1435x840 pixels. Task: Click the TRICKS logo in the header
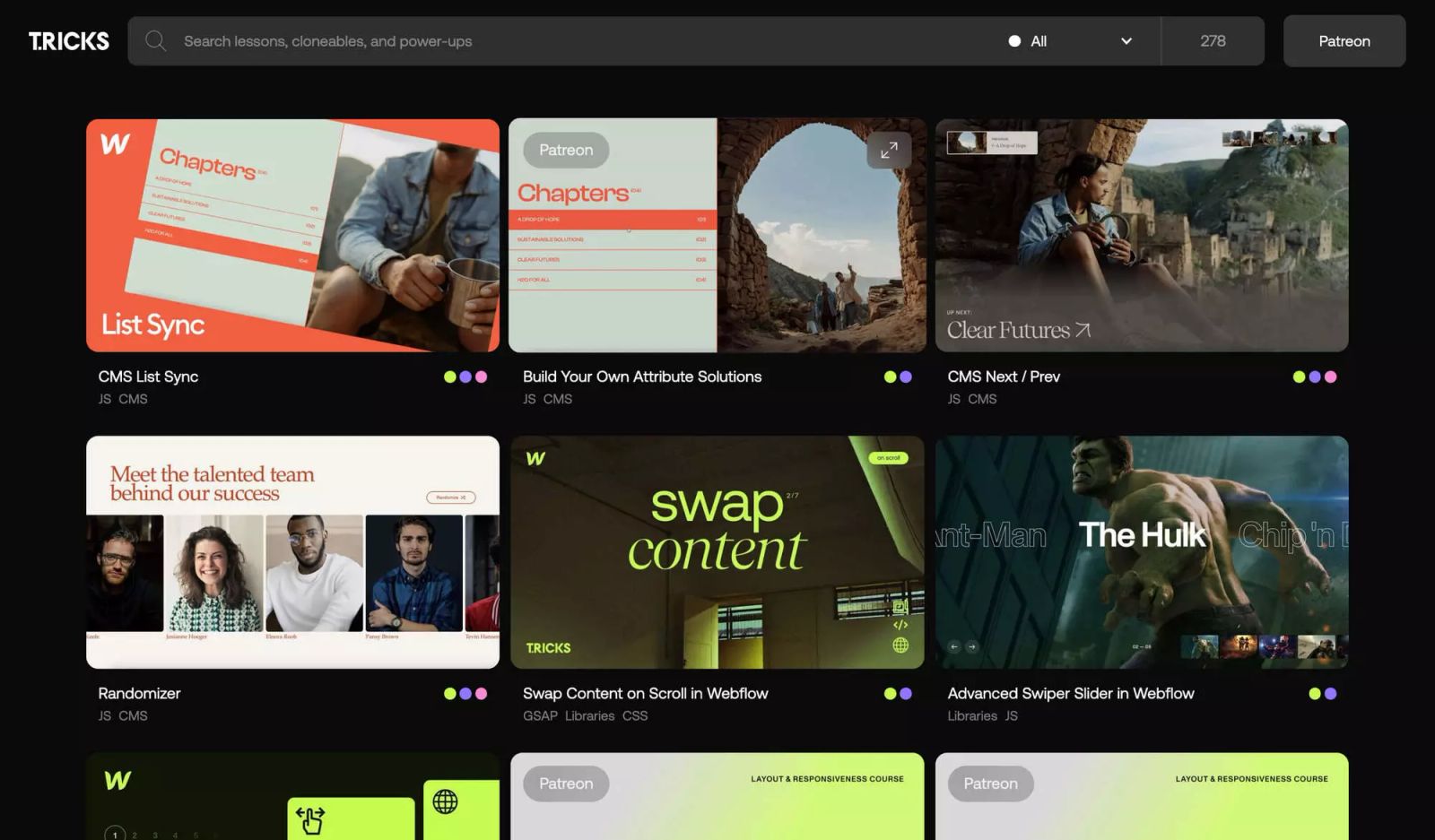point(69,41)
